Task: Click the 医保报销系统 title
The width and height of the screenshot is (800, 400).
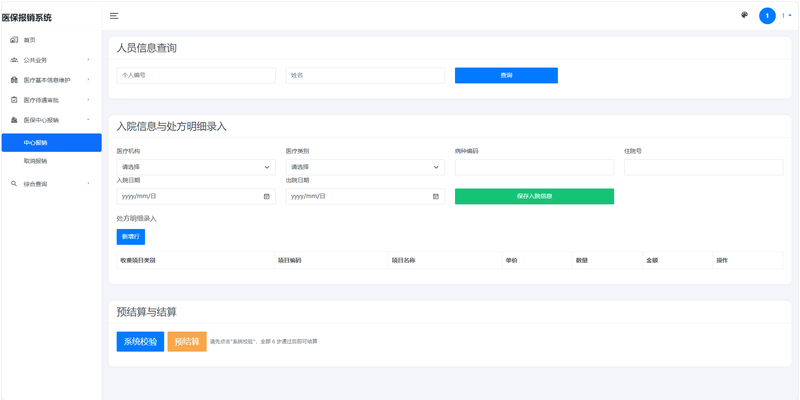Action: [27, 18]
